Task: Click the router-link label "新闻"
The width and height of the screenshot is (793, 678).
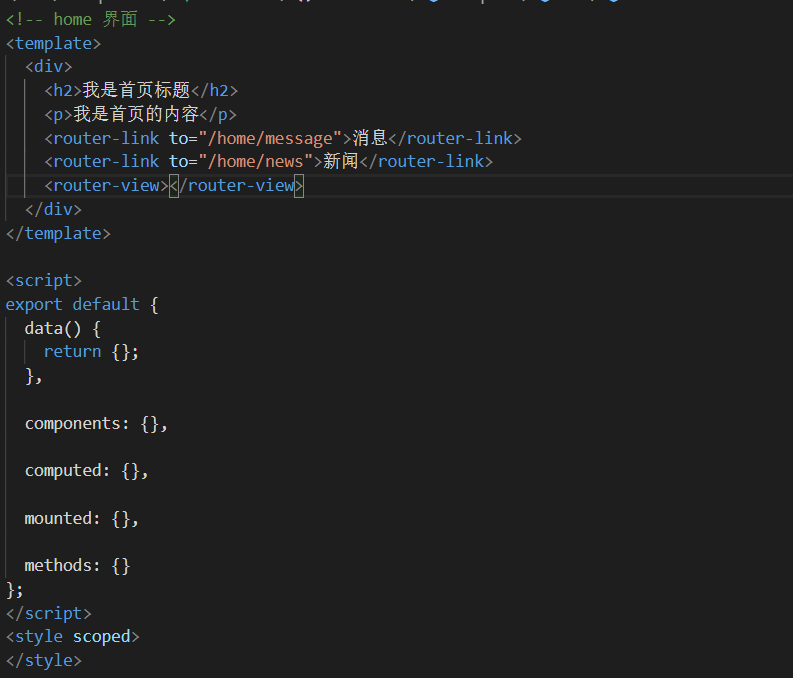Action: point(341,161)
